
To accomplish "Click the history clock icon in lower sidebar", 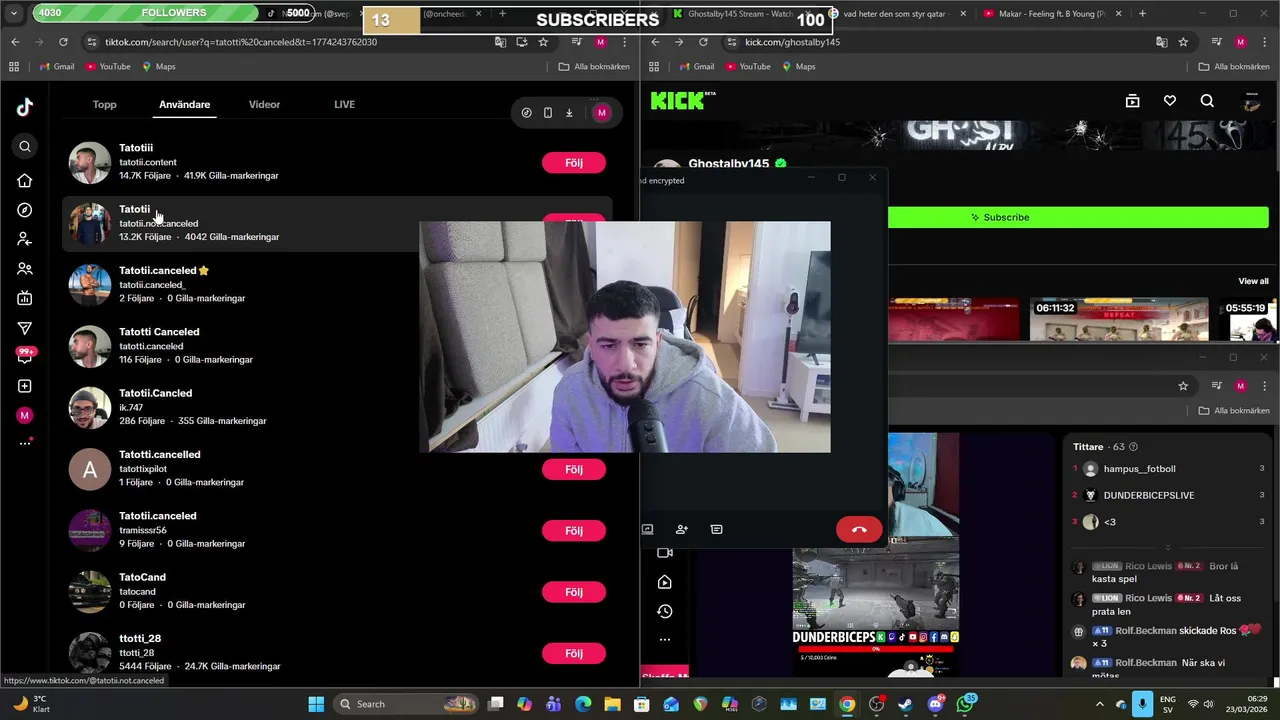I will [665, 611].
